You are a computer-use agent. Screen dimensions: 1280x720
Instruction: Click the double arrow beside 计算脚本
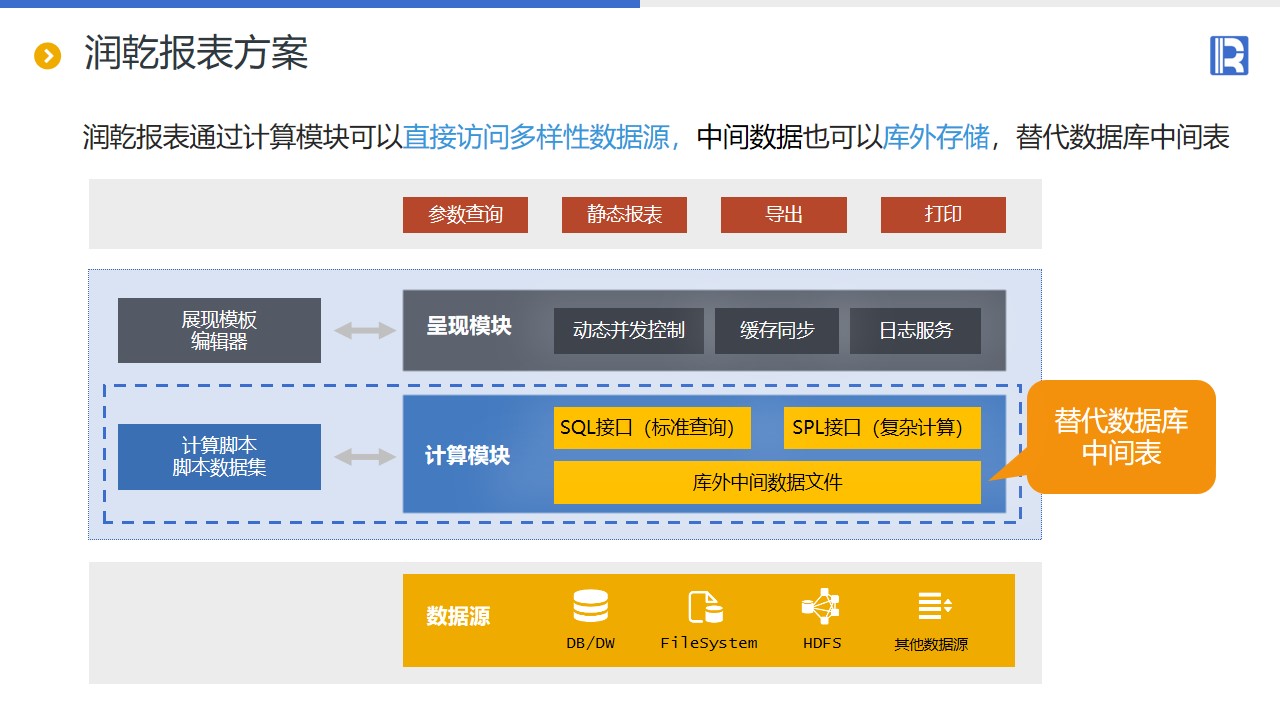click(365, 457)
